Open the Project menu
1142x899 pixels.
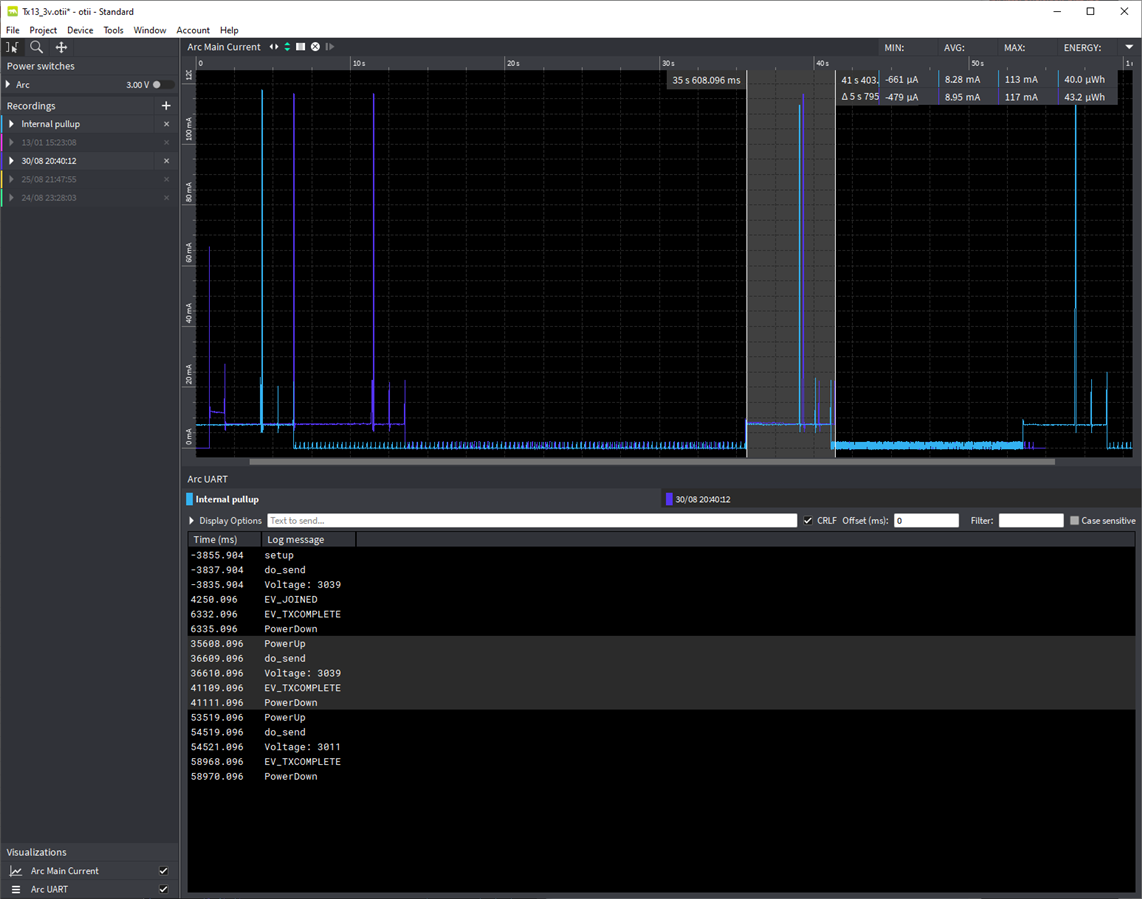[43, 30]
